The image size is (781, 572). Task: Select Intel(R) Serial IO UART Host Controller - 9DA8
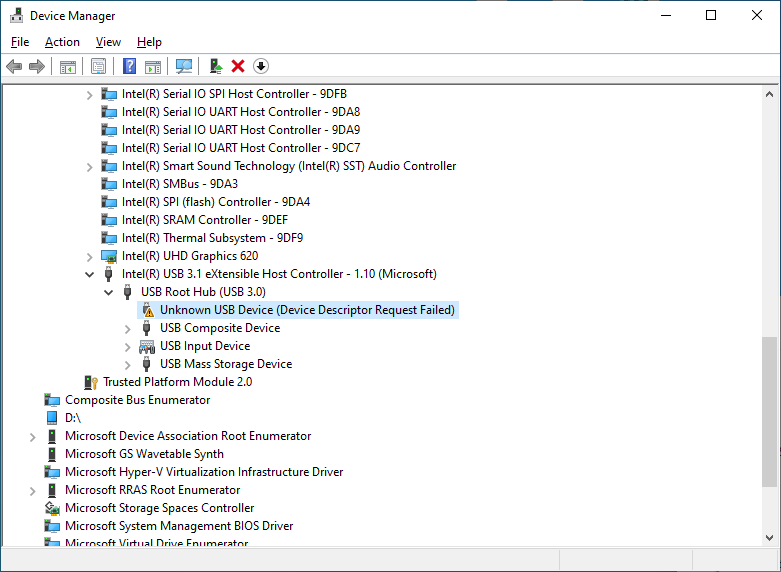click(241, 112)
